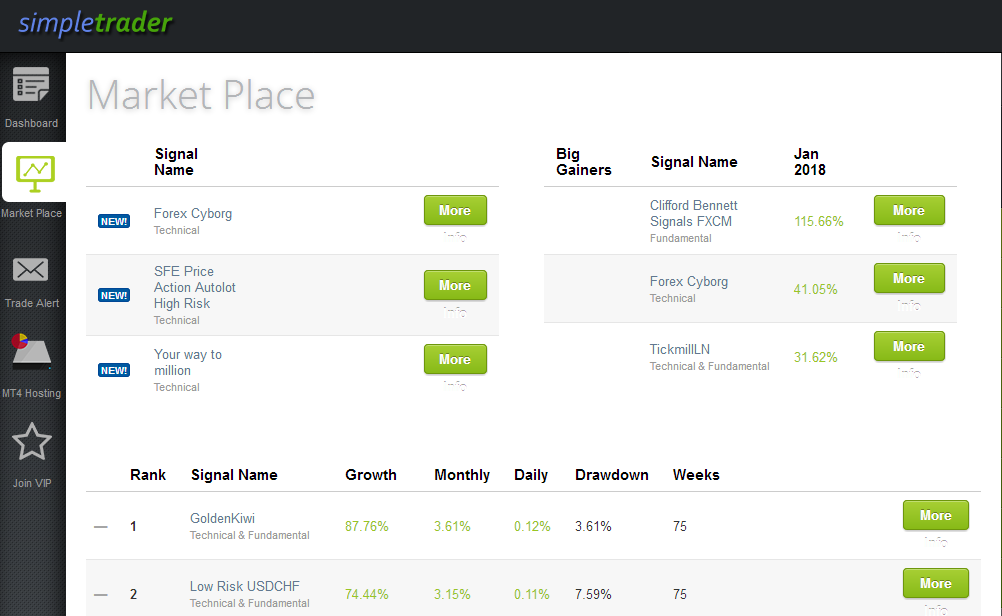The image size is (1002, 616).
Task: Open Forex Cyborg signal in new signals list
Action: [193, 213]
